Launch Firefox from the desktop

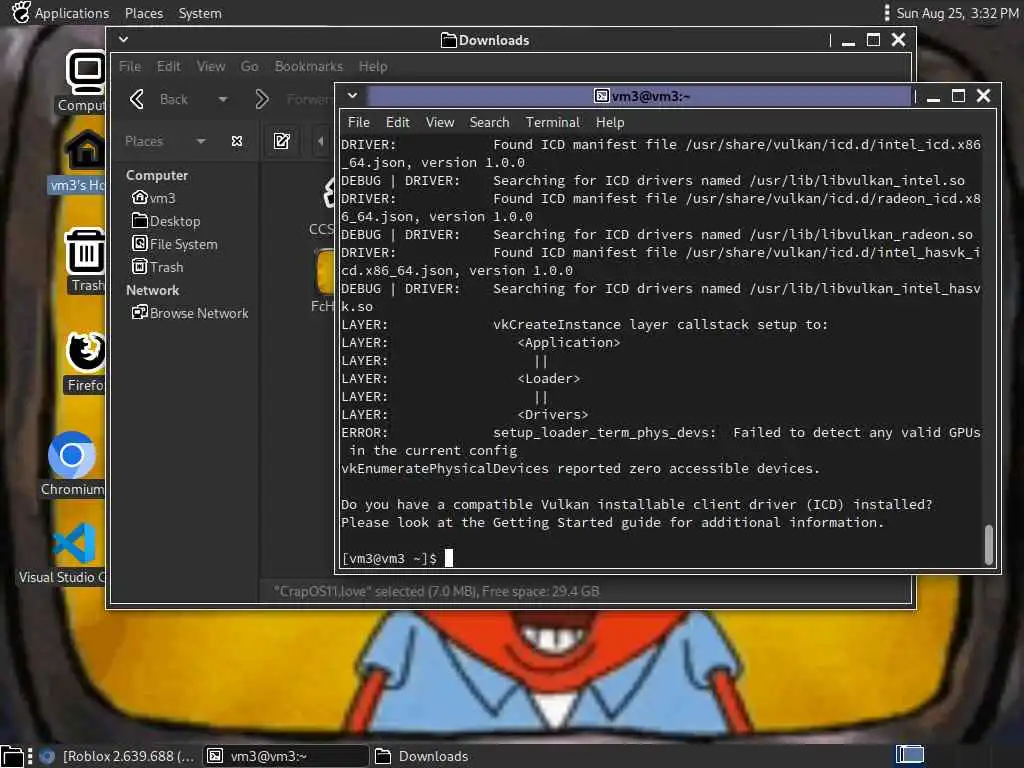(86, 362)
